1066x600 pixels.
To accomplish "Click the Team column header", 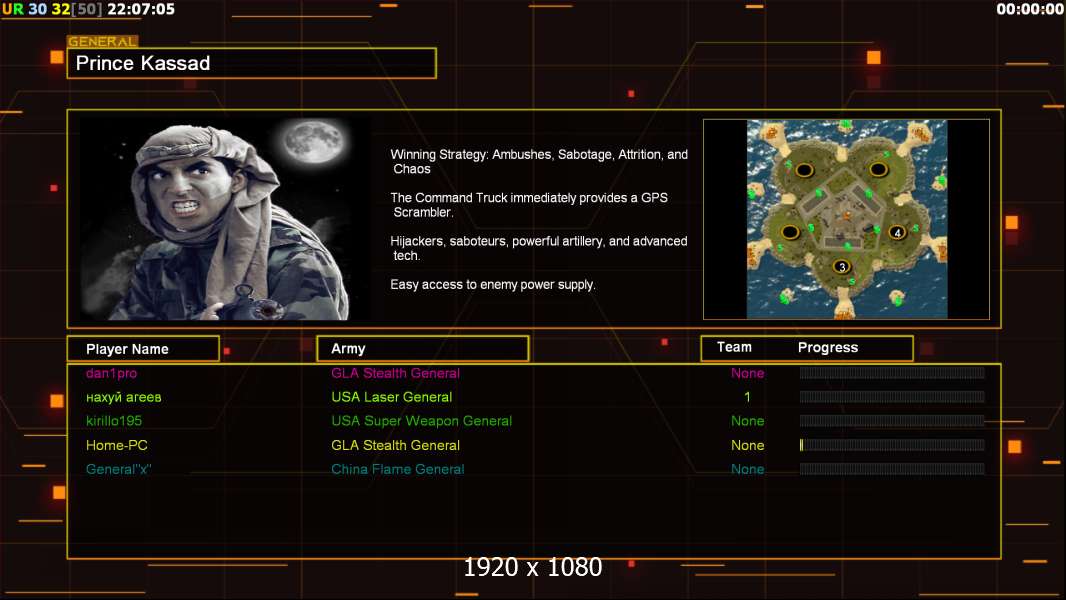I will pyautogui.click(x=734, y=347).
